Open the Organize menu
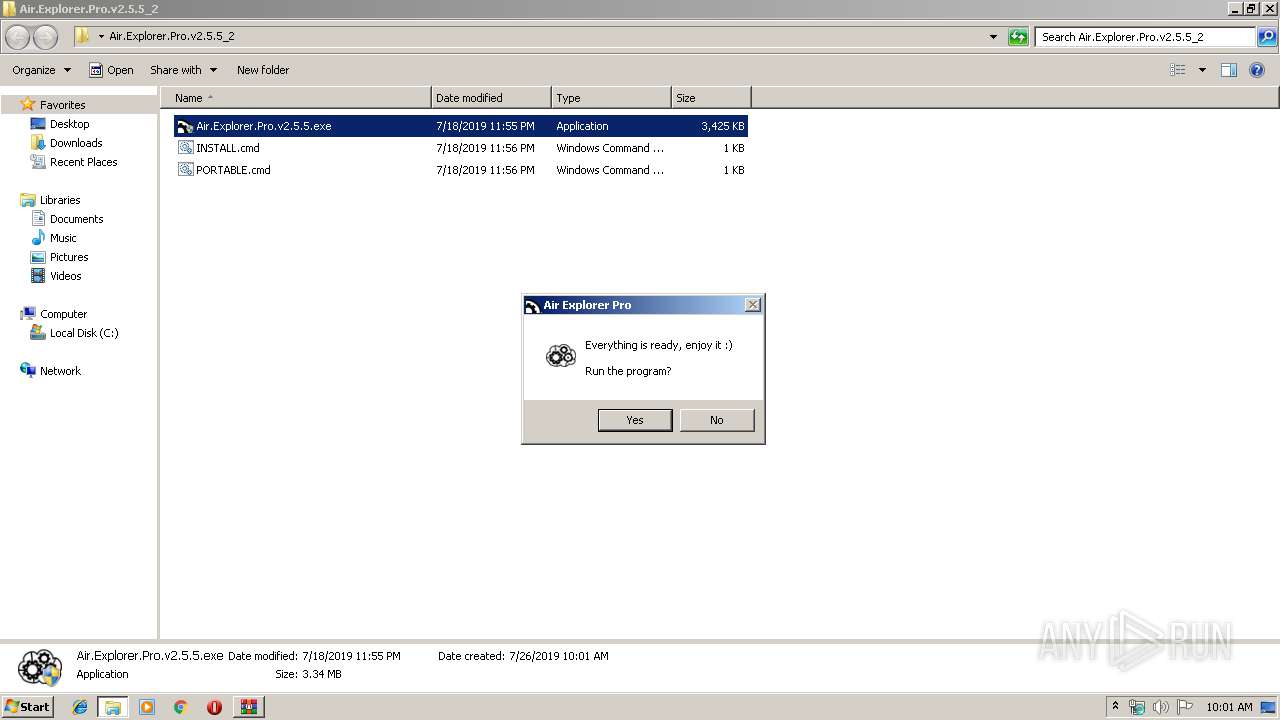The height and width of the screenshot is (720, 1280). (x=41, y=70)
